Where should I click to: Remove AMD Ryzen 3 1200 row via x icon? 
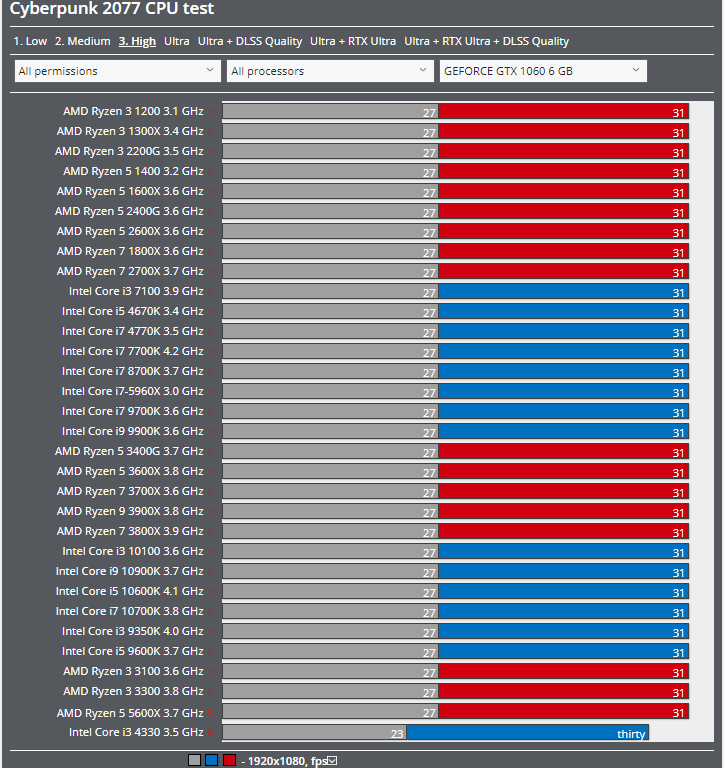[x=211, y=112]
